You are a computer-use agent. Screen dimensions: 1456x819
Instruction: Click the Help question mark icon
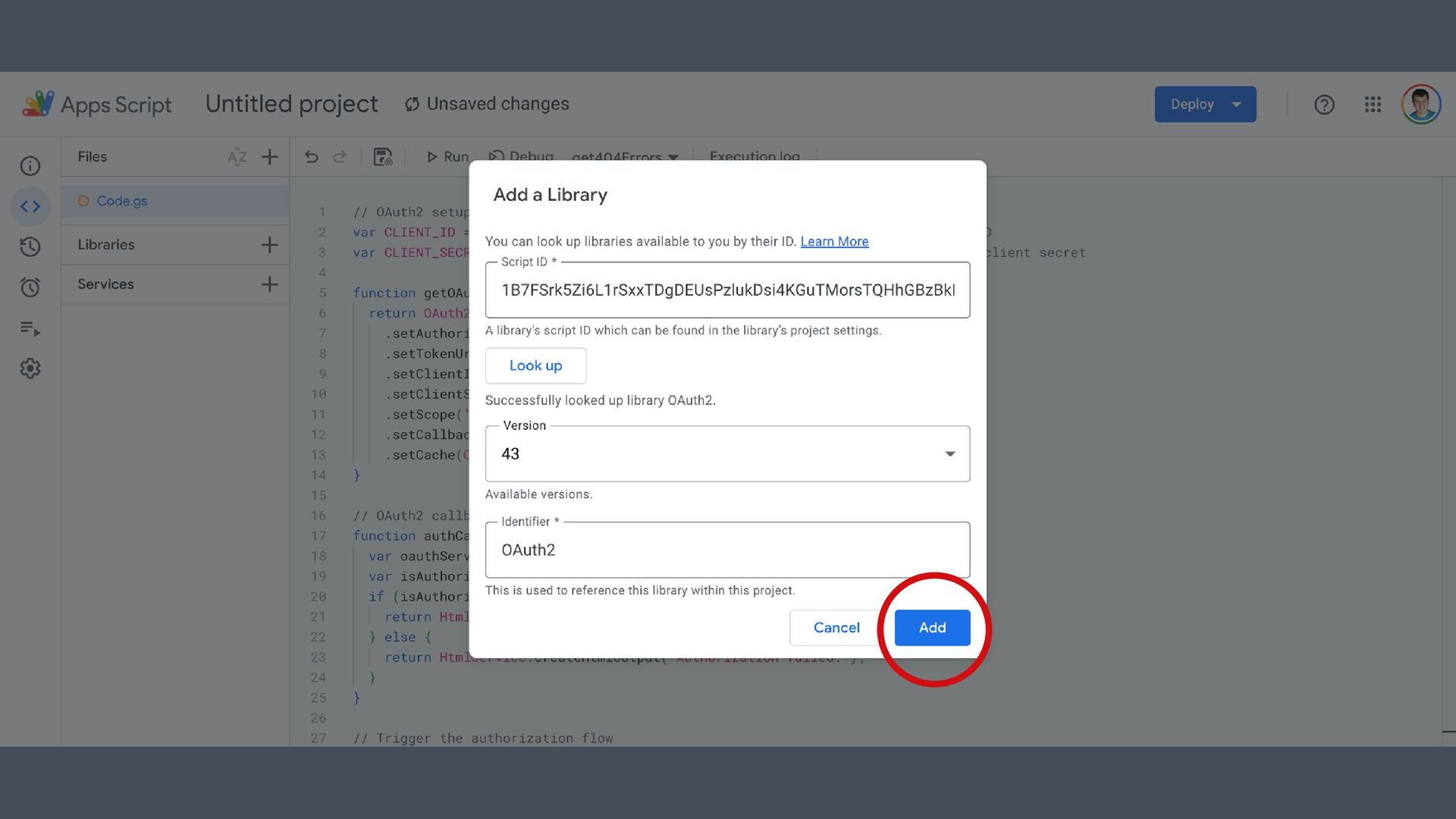(x=1324, y=105)
